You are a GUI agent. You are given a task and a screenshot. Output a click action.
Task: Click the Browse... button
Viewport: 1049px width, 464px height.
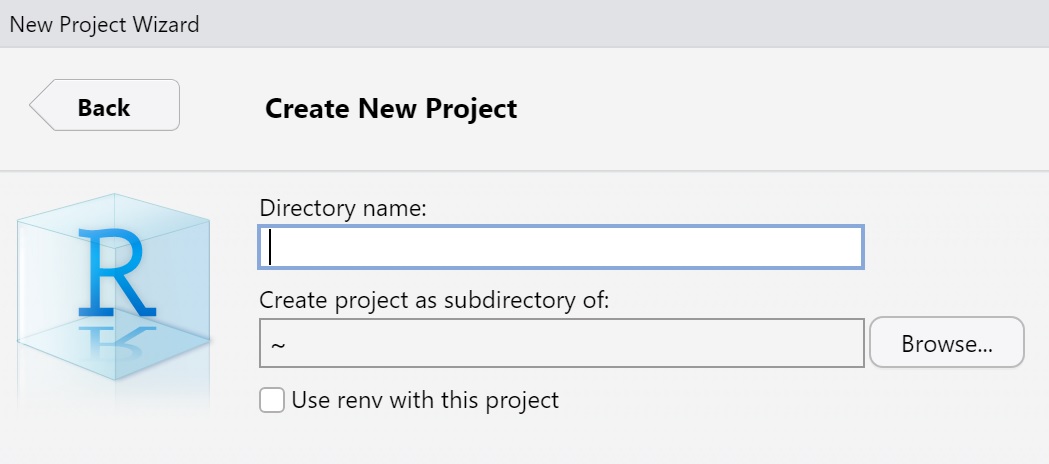tap(946, 344)
